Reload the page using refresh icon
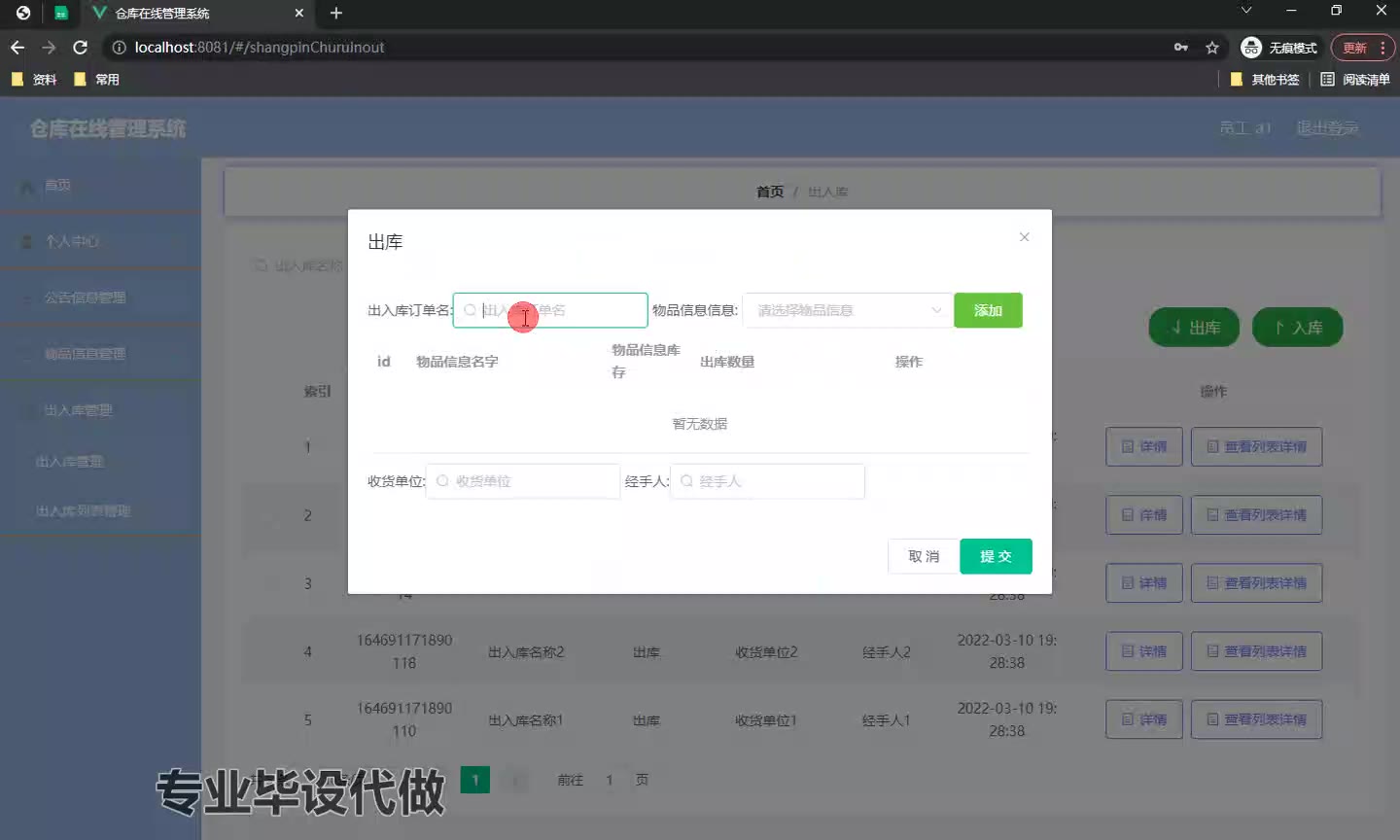1400x840 pixels. pos(81,48)
